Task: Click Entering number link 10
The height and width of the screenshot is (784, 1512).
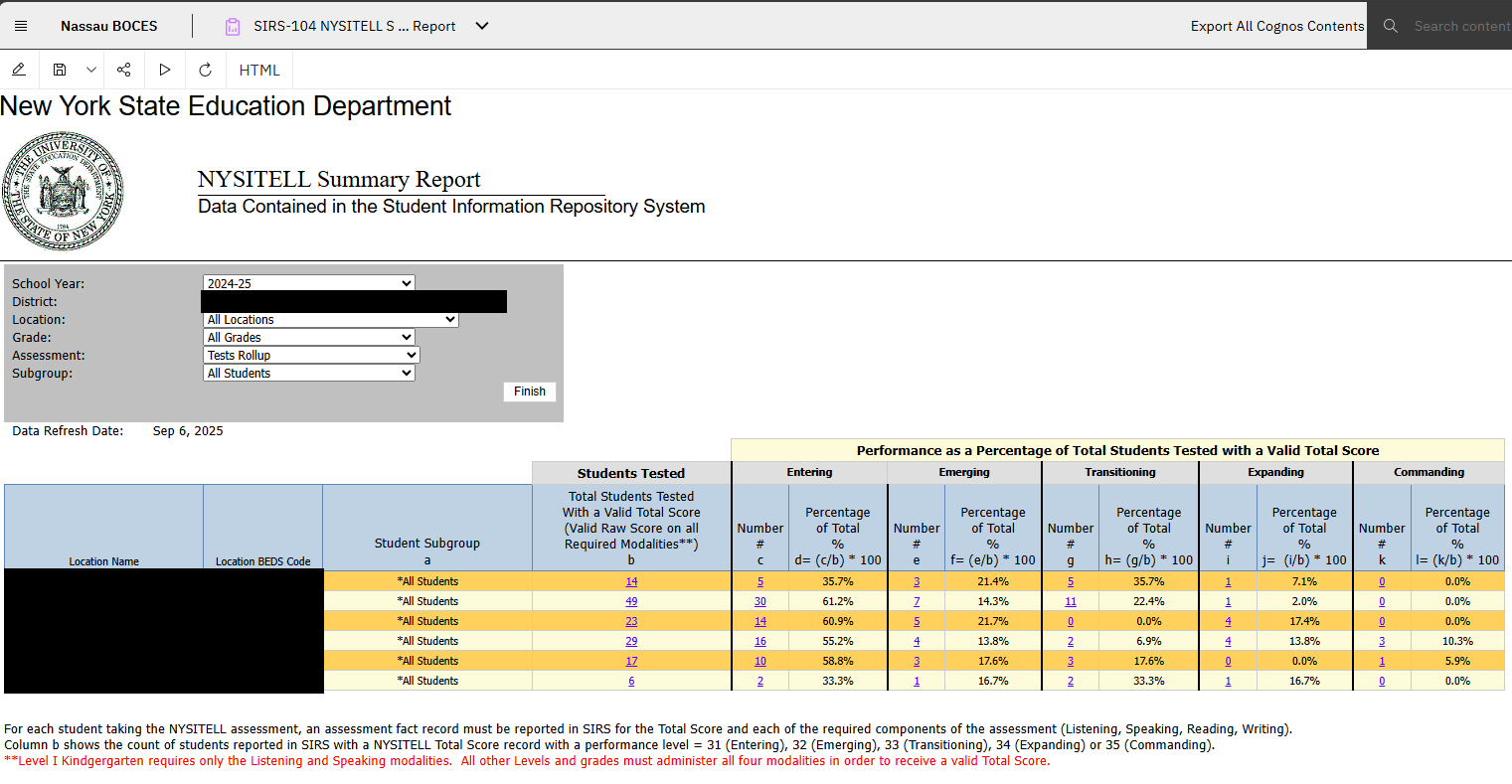Action: point(760,661)
